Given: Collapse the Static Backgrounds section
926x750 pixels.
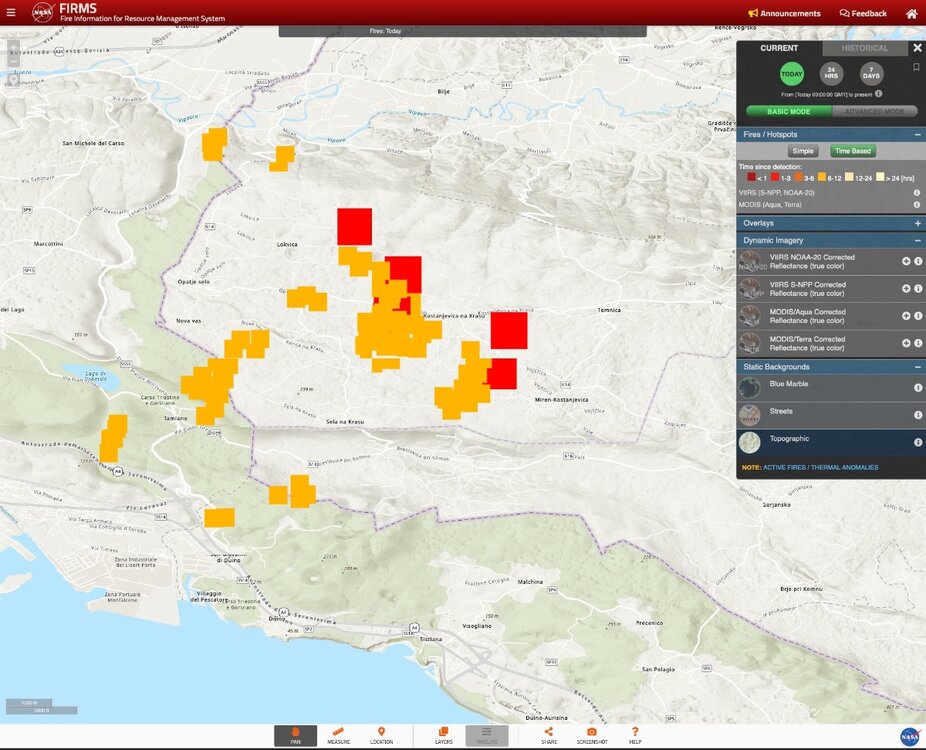Looking at the screenshot, I should tap(917, 367).
